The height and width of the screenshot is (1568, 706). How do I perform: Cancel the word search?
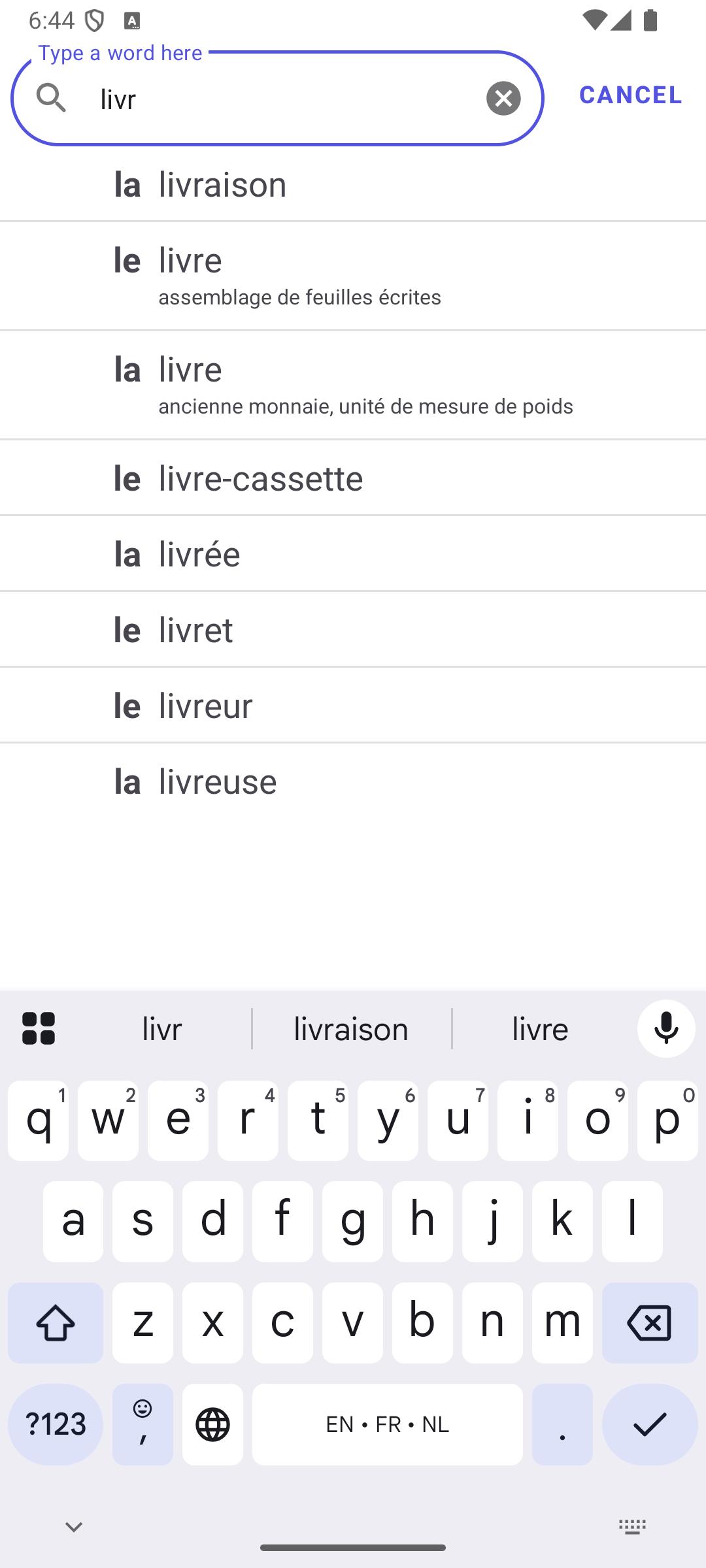pyautogui.click(x=630, y=95)
